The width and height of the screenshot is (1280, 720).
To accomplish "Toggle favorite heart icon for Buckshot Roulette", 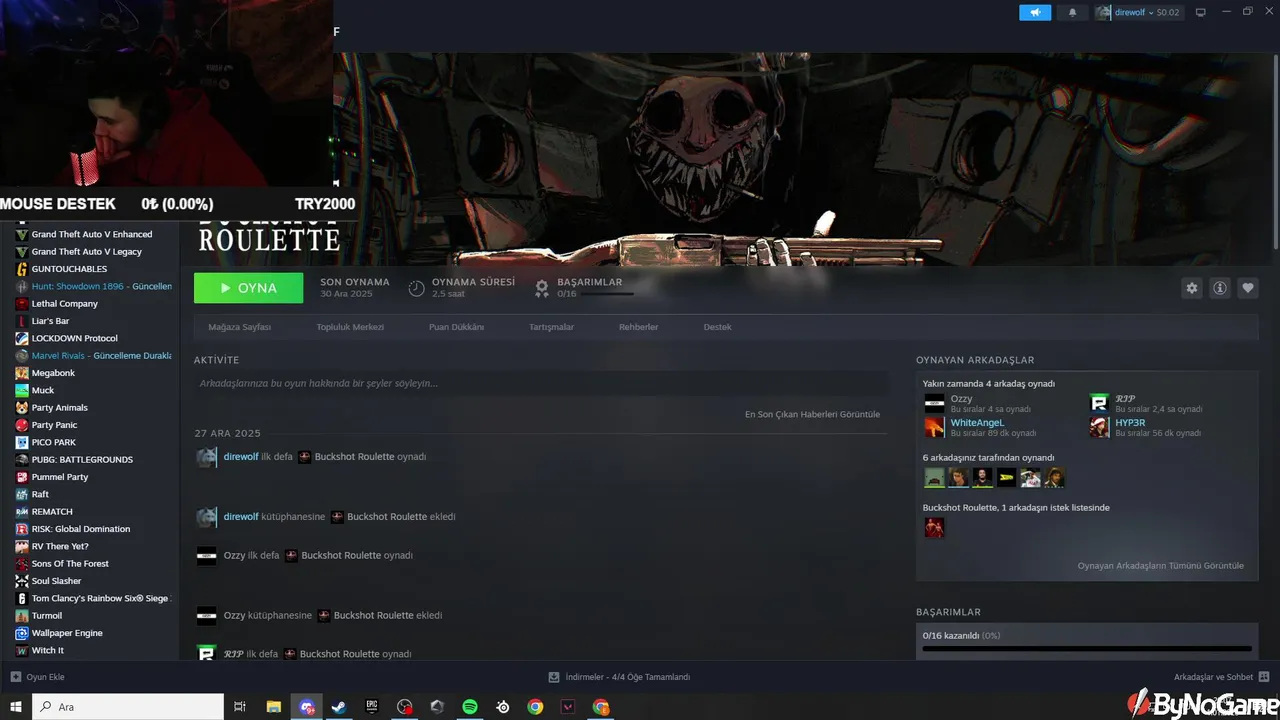I will (x=1248, y=288).
